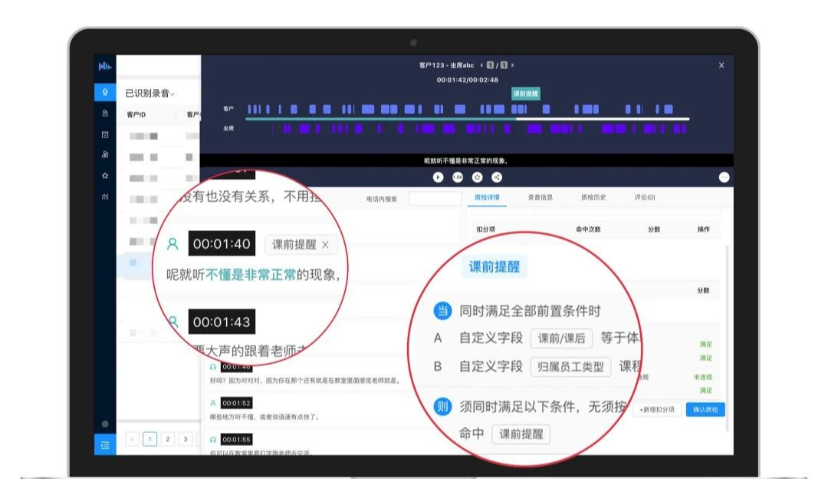
Task: Jump to the 课前提醒 timeline marker
Action: point(525,93)
